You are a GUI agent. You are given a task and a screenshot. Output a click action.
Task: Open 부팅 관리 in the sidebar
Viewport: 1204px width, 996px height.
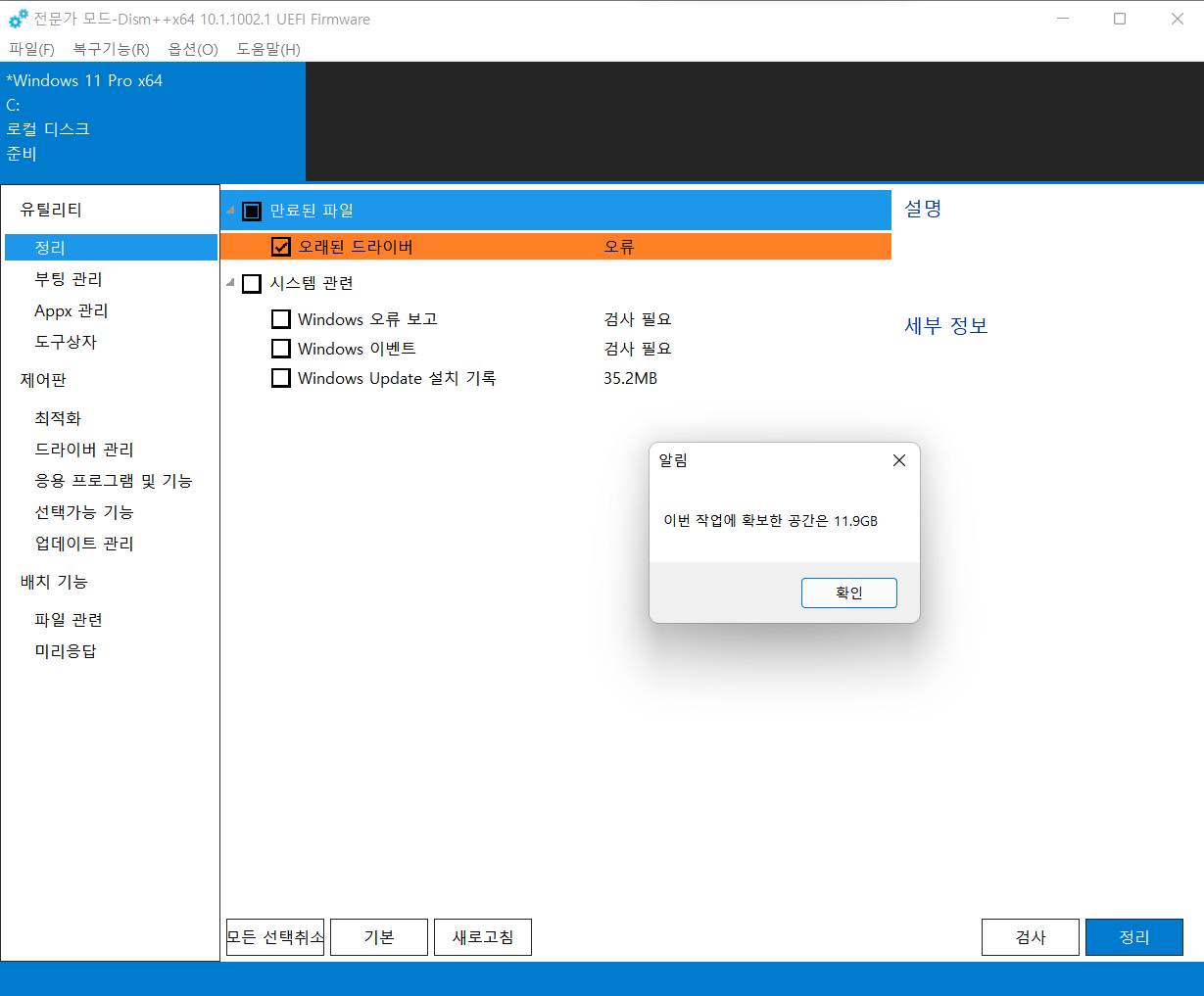click(69, 279)
